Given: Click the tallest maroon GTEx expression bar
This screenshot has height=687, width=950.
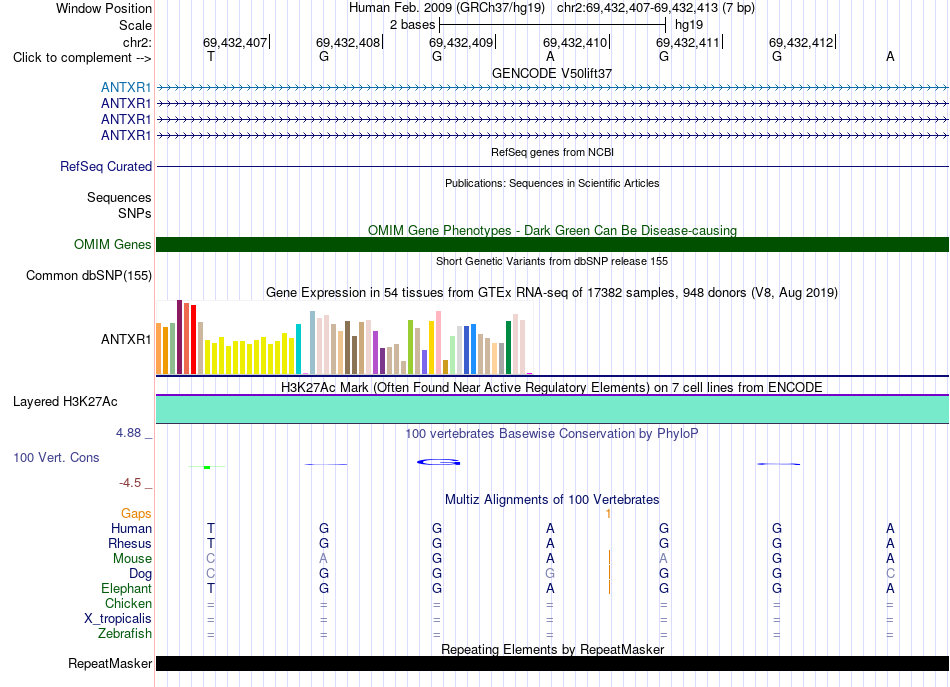Looking at the screenshot, I should [179, 337].
